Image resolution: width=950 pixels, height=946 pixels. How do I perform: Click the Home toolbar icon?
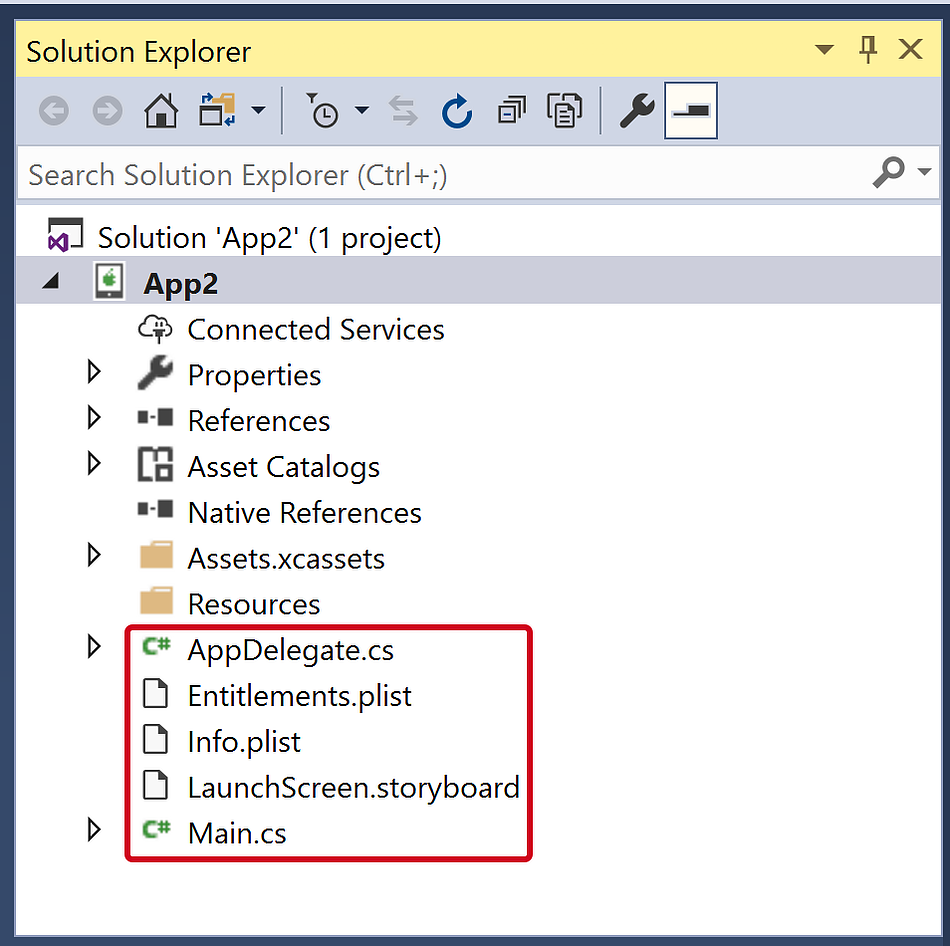pos(161,111)
